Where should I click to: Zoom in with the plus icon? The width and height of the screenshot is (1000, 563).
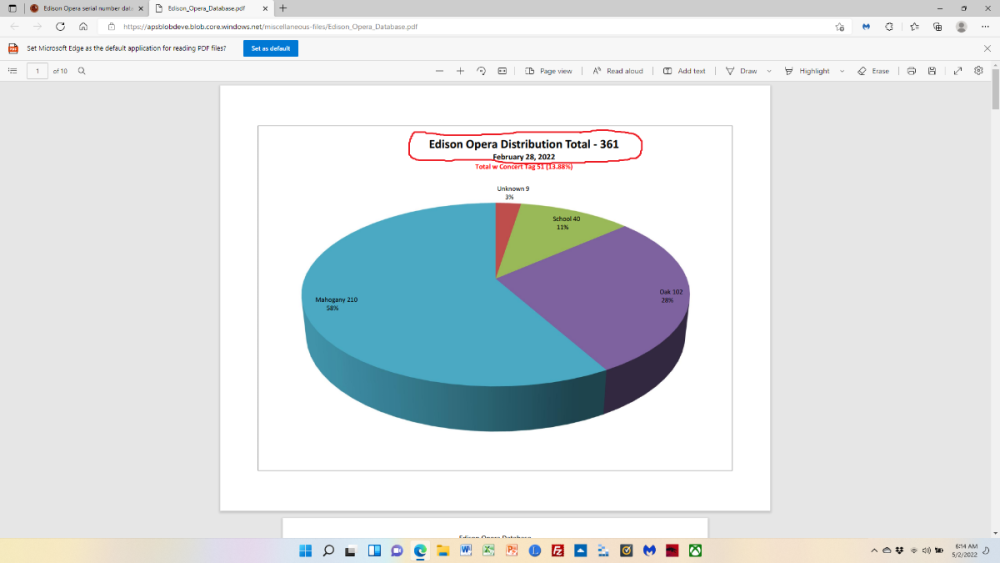coord(460,71)
